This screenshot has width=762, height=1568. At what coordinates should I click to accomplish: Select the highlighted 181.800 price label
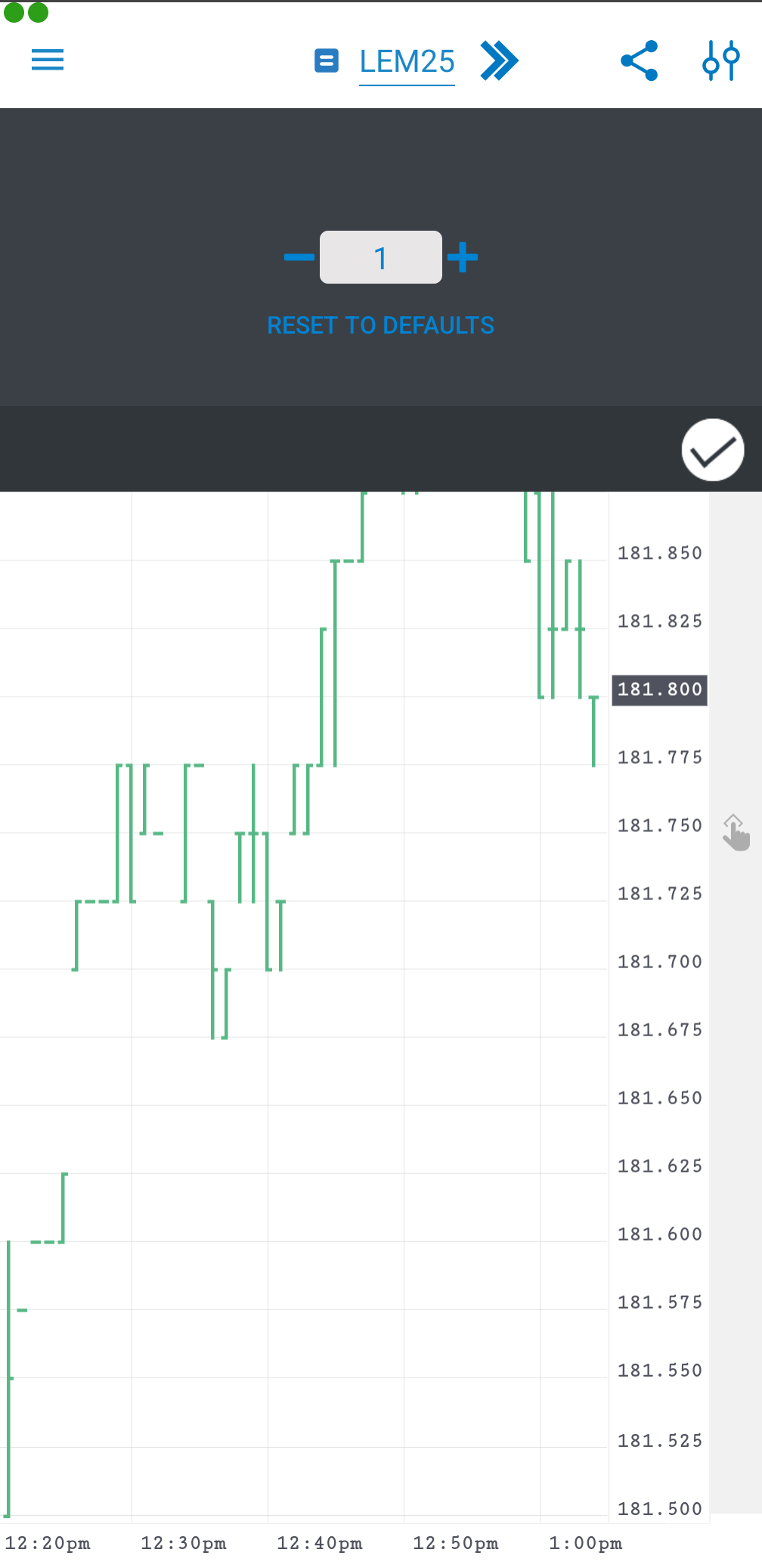coord(659,690)
